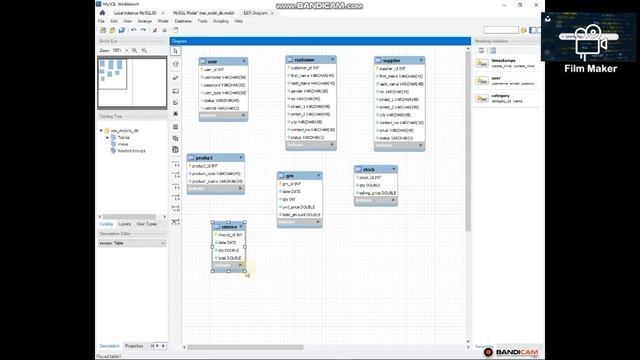Open the Description Editor object dropdown
This screenshot has width=640, height=360.
[x=132, y=243]
